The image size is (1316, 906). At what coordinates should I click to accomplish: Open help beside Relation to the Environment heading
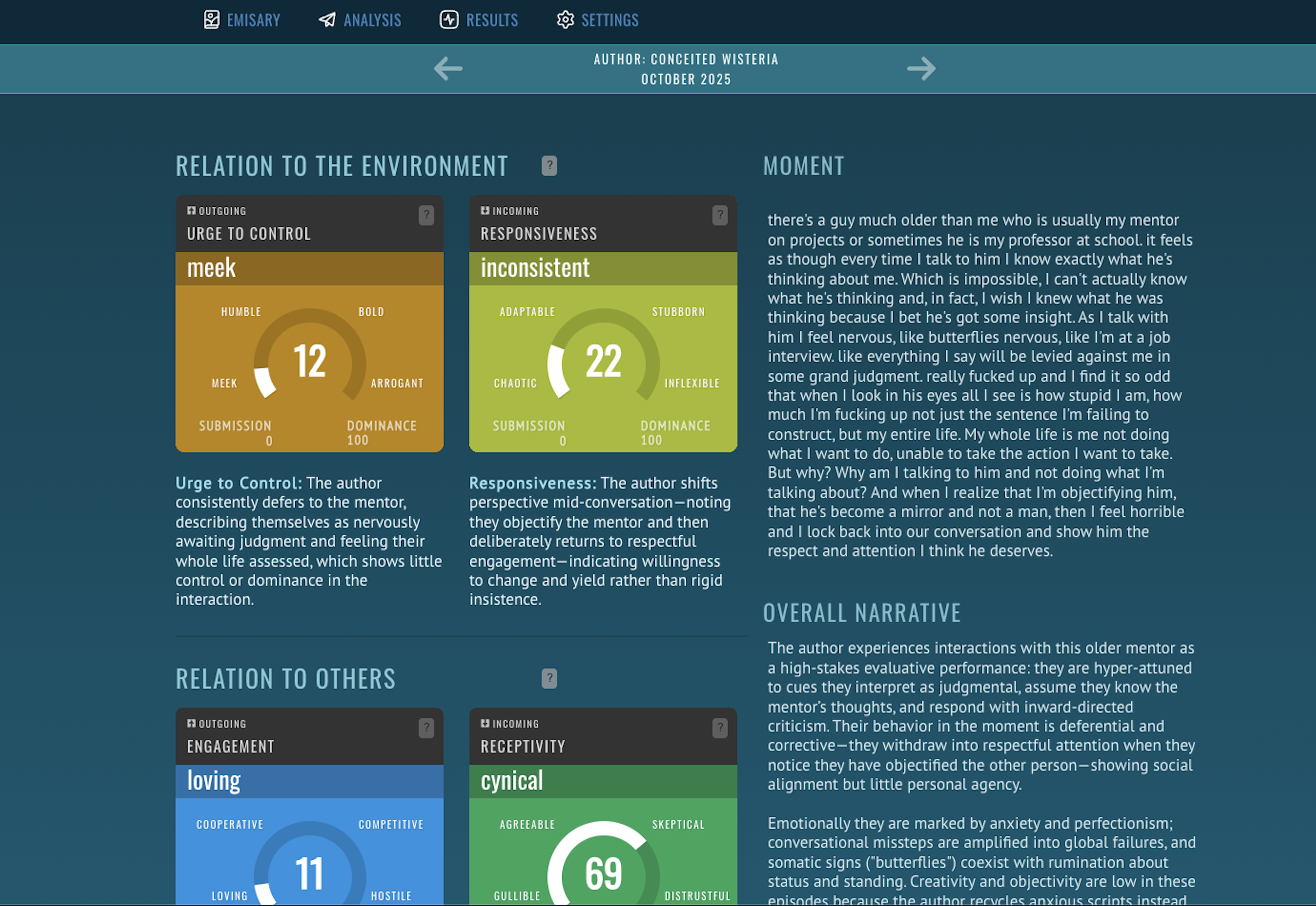tap(549, 165)
